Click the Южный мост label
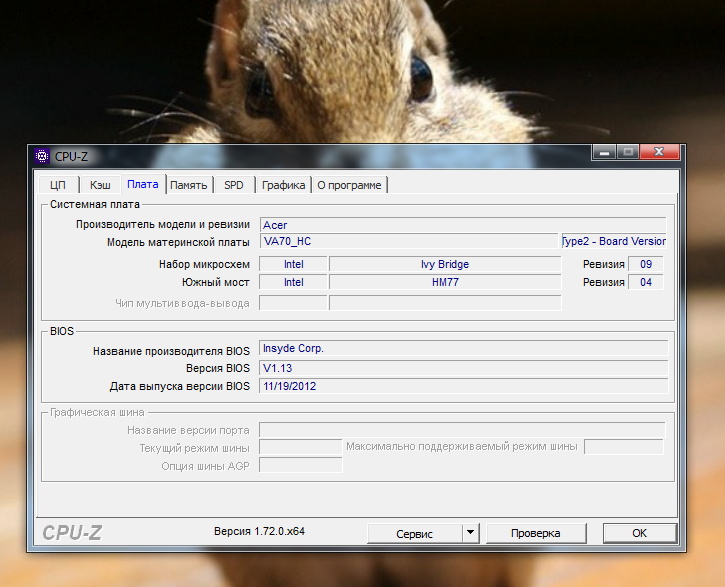The height and width of the screenshot is (587, 725). (215, 282)
